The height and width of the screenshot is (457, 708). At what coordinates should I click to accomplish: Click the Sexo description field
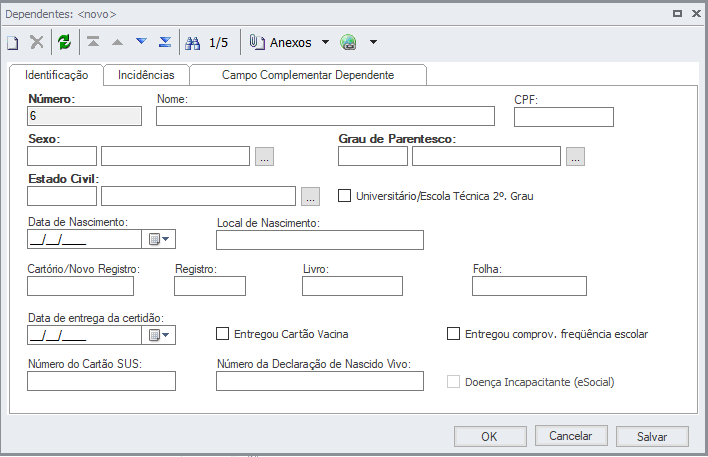pyautogui.click(x=176, y=156)
